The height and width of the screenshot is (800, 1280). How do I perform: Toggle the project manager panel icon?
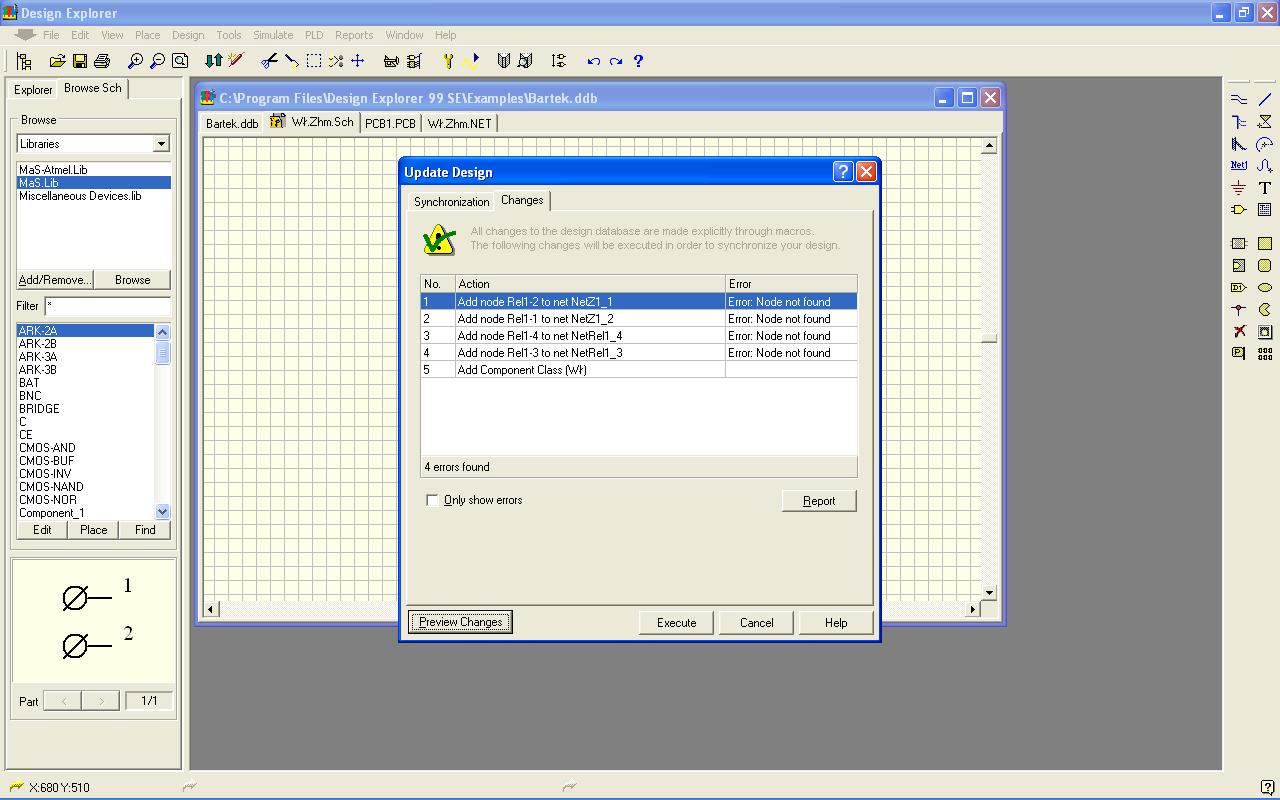24,61
